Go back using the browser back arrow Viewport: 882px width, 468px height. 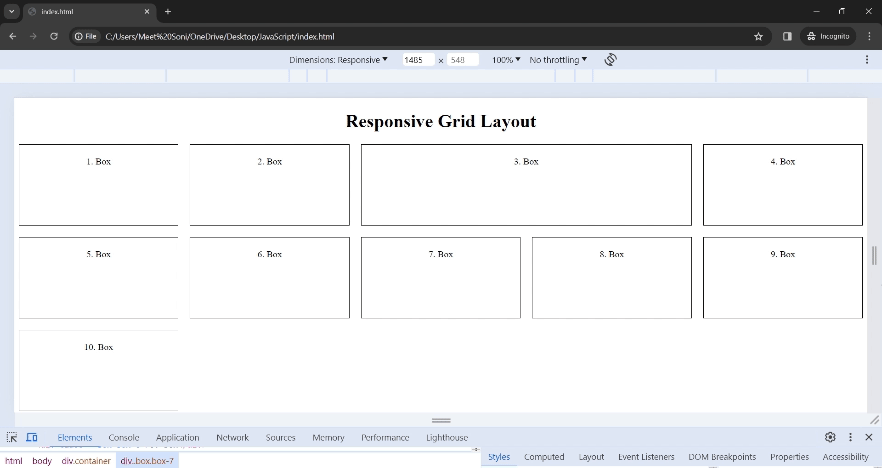[x=13, y=37]
